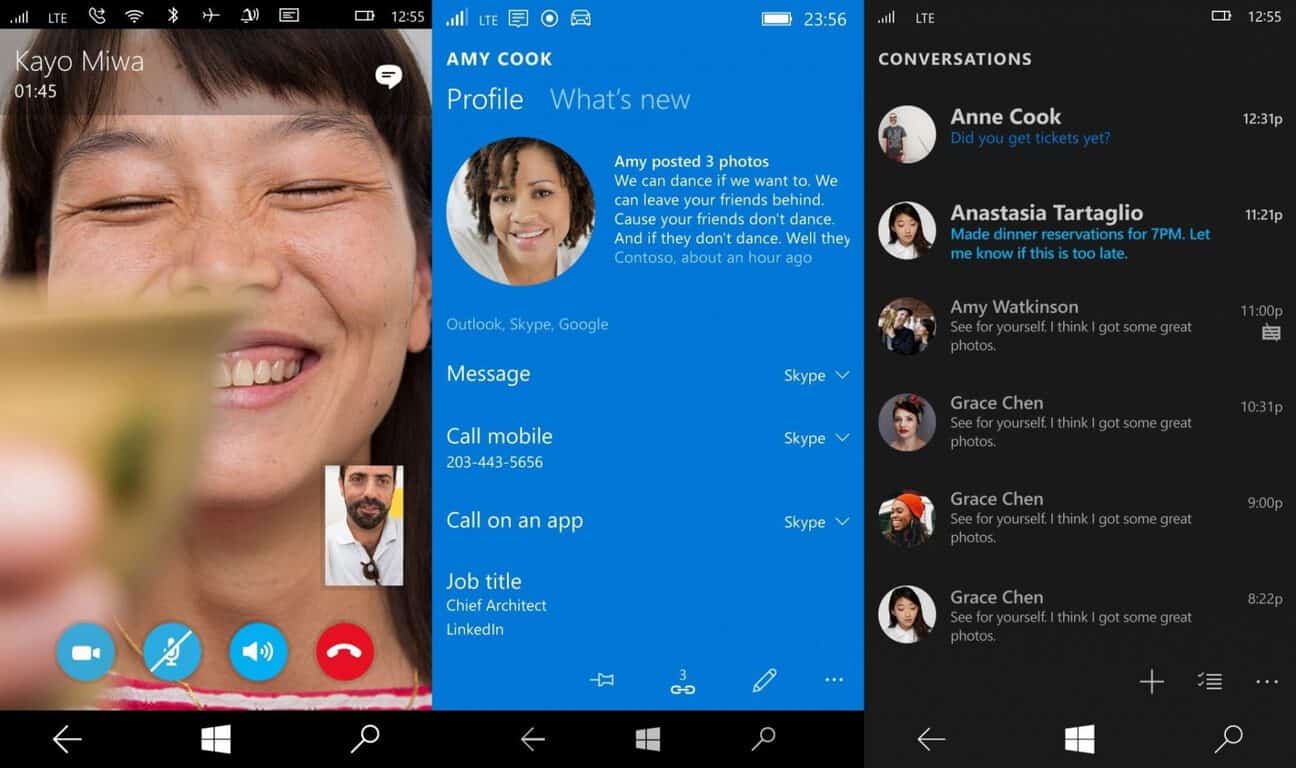This screenshot has width=1296, height=768.
Task: Switch to the What's new tab
Action: coord(619,99)
